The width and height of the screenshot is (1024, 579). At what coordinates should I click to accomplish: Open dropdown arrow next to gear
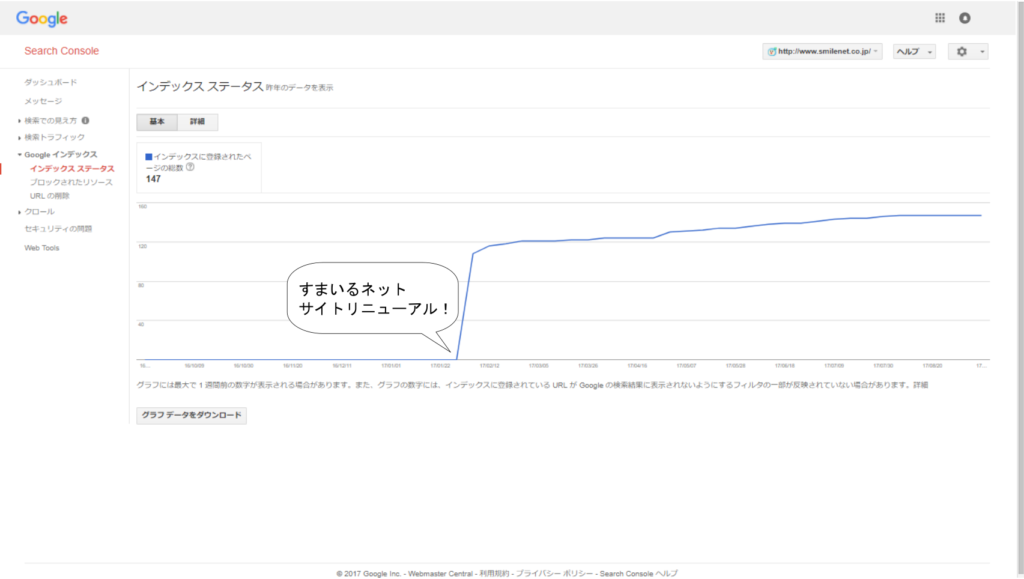pos(982,52)
